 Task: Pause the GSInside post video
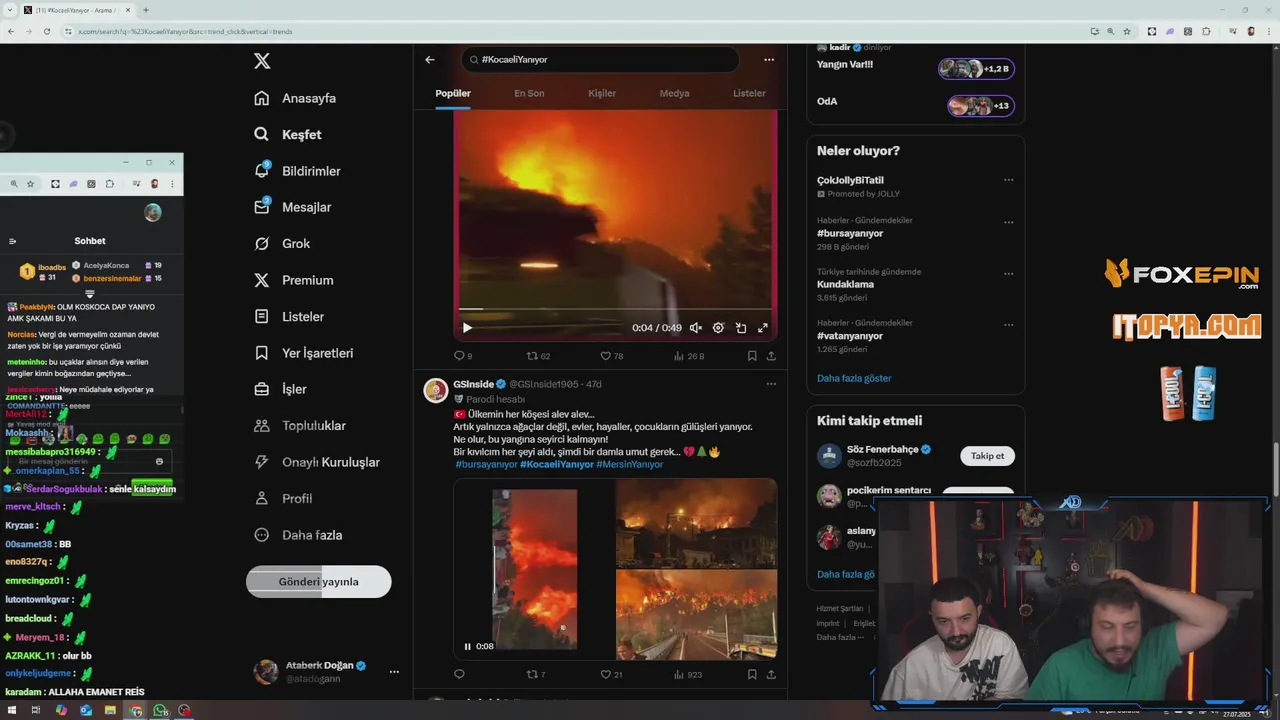point(467,646)
